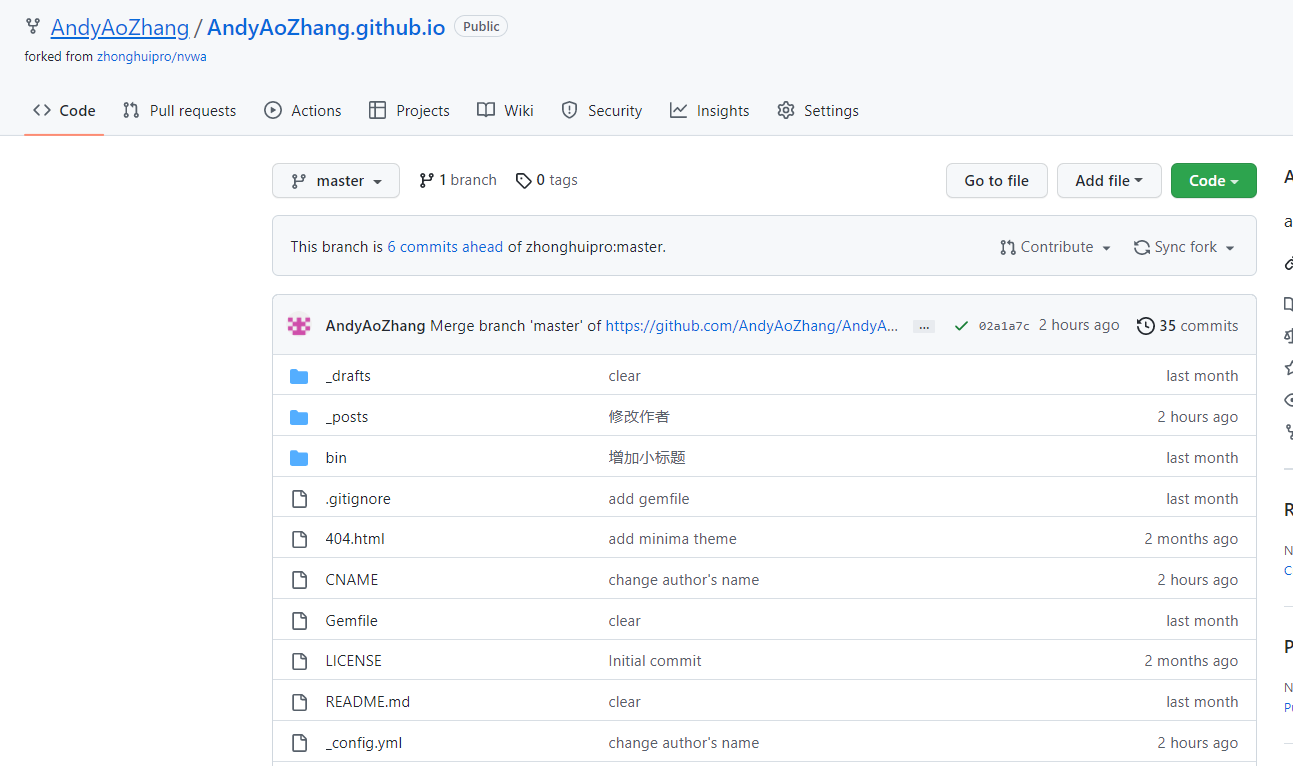Open the '增加小标题' commit message
Screen dimensions: 1293x766
pos(647,458)
